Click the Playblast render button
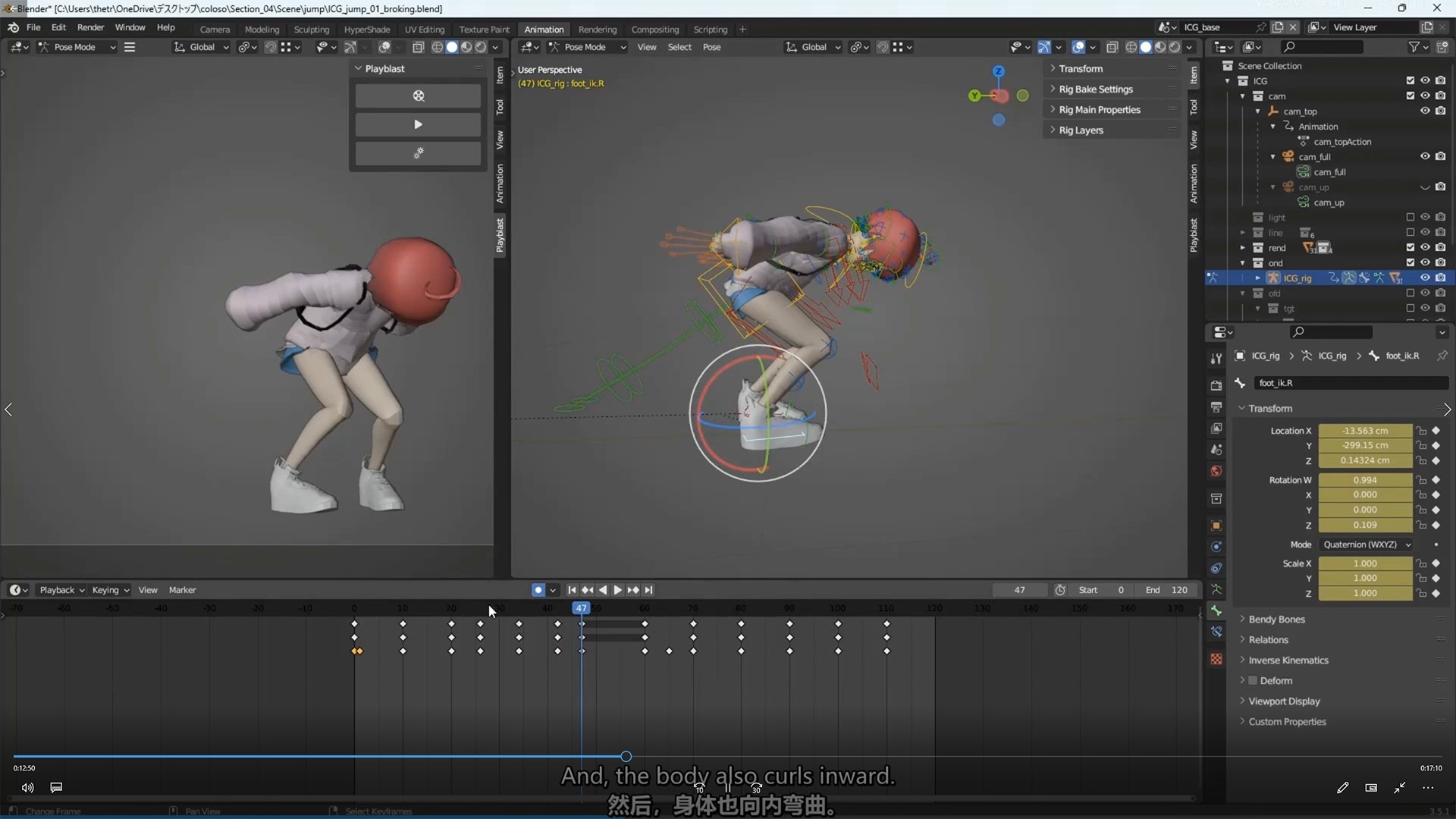The width and height of the screenshot is (1456, 819). coord(418,95)
